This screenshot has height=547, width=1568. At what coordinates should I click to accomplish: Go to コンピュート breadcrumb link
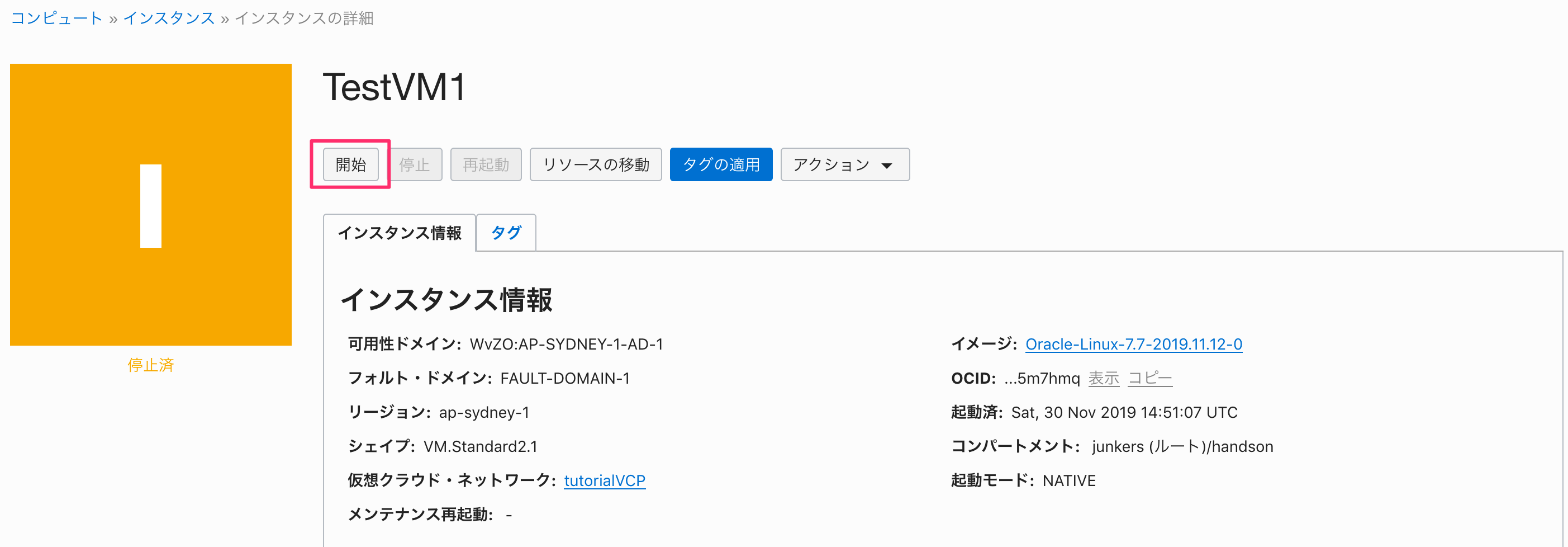pyautogui.click(x=56, y=18)
